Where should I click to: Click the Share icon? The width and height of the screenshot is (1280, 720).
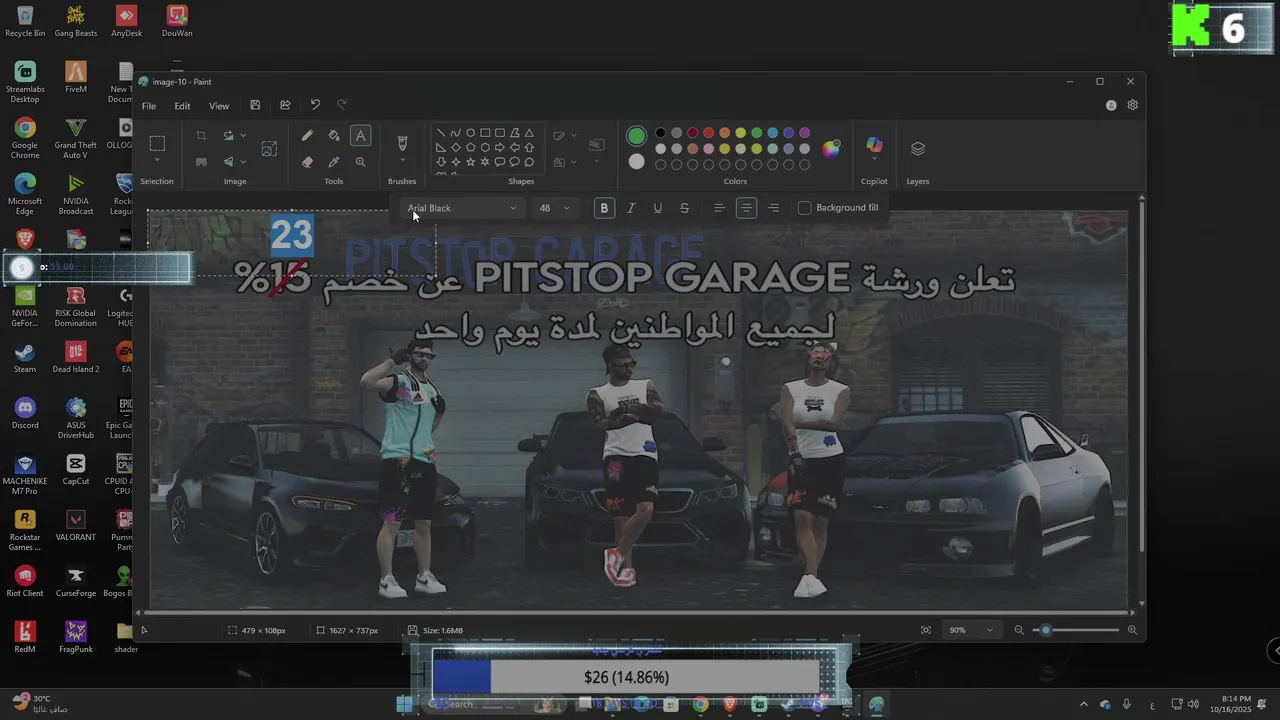(x=285, y=105)
